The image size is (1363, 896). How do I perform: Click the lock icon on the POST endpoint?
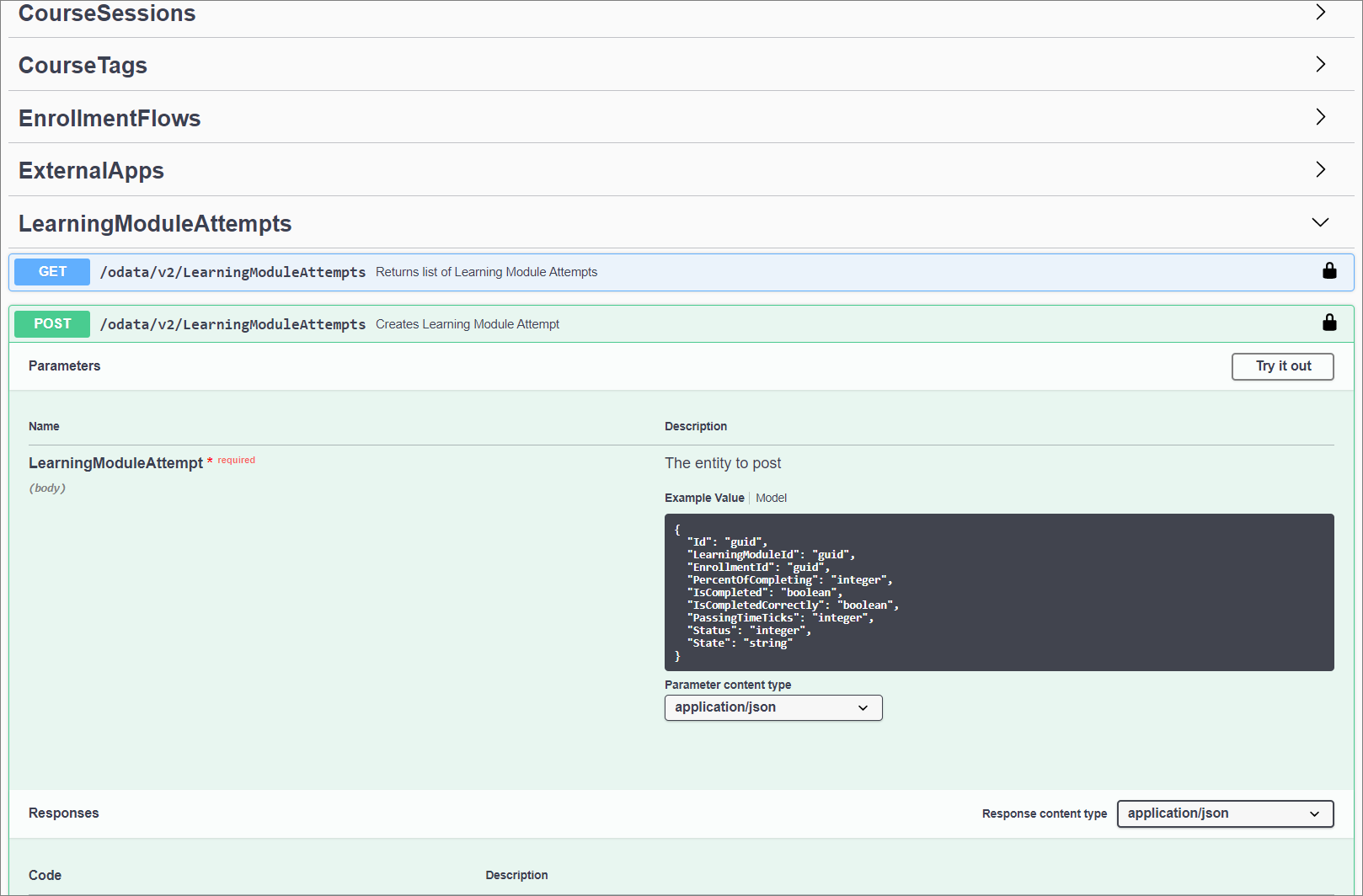[1329, 323]
